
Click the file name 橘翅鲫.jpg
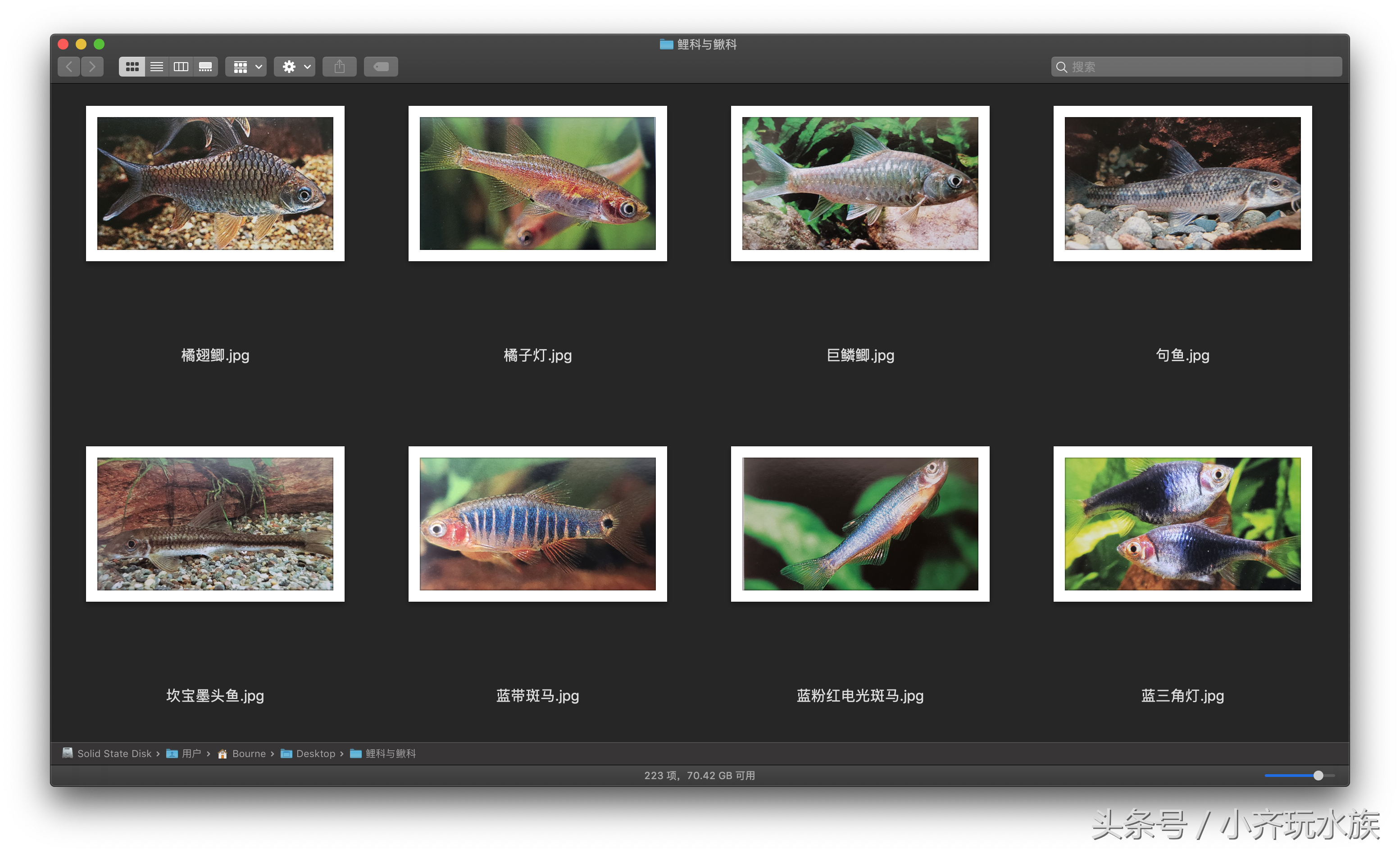tap(215, 355)
